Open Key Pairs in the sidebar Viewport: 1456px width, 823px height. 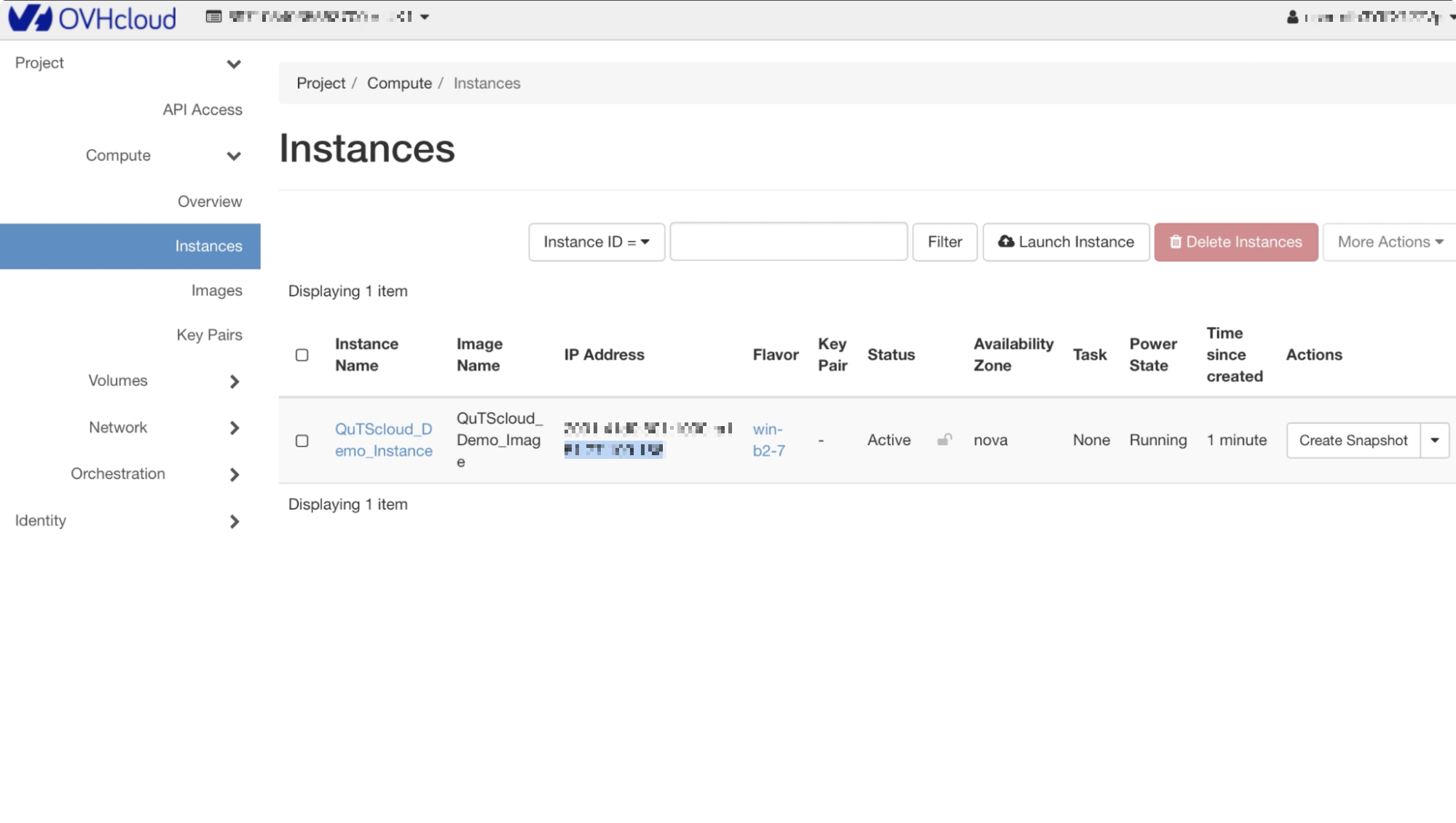[x=209, y=335]
